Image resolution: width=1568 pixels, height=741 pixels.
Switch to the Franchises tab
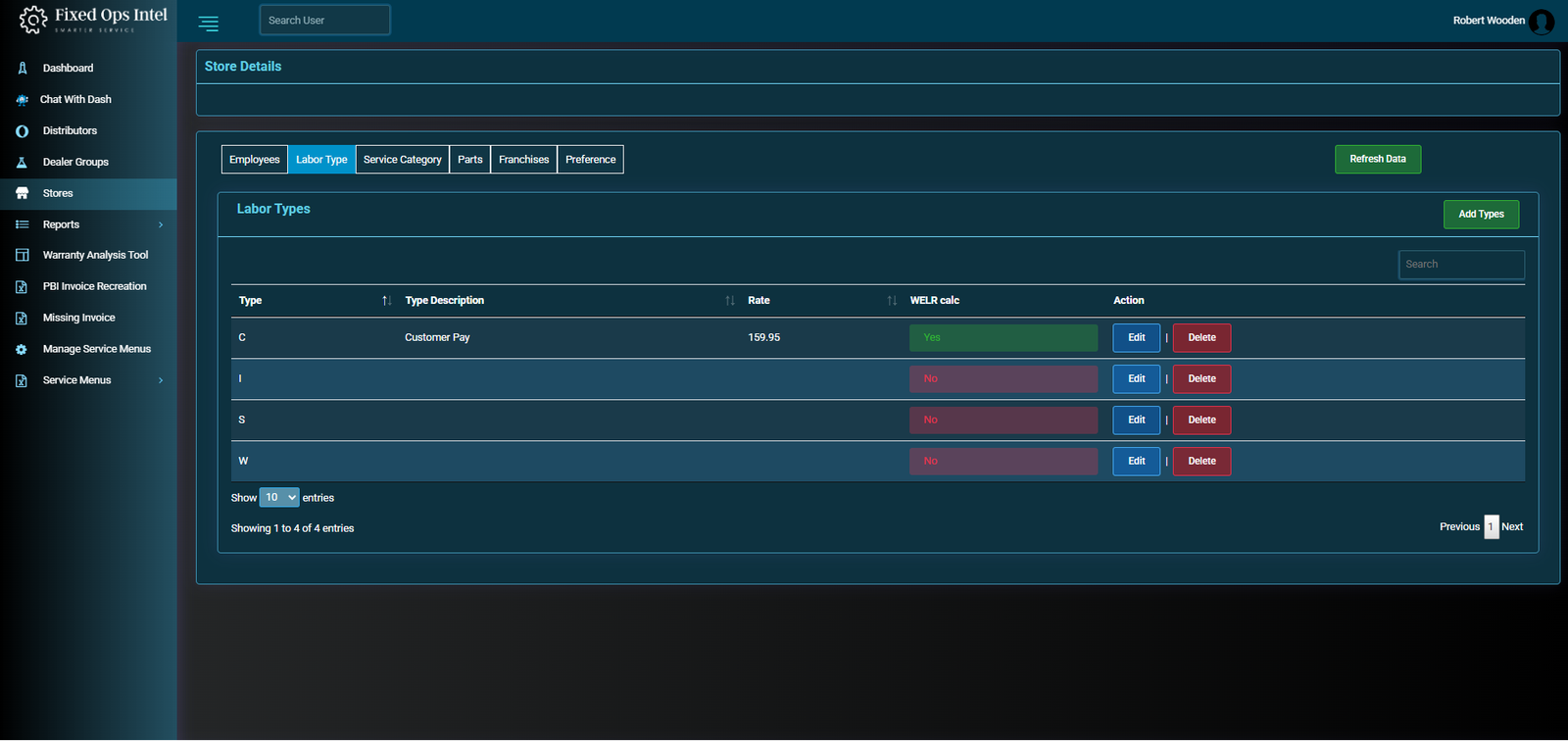click(x=523, y=160)
